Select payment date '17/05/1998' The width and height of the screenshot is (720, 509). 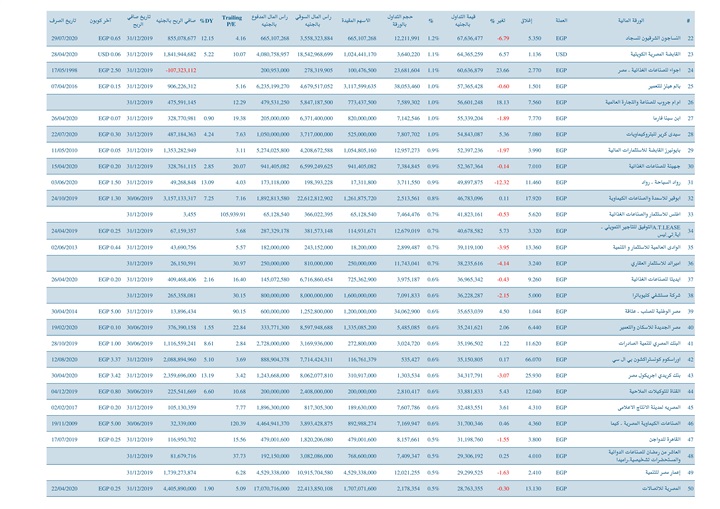[x=64, y=70]
